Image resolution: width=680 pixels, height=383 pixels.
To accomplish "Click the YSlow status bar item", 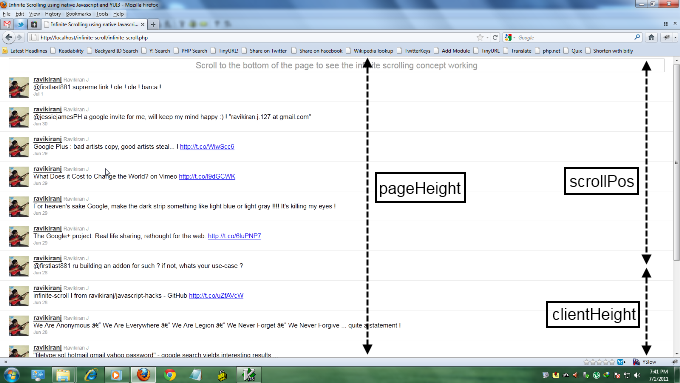I will [645, 362].
